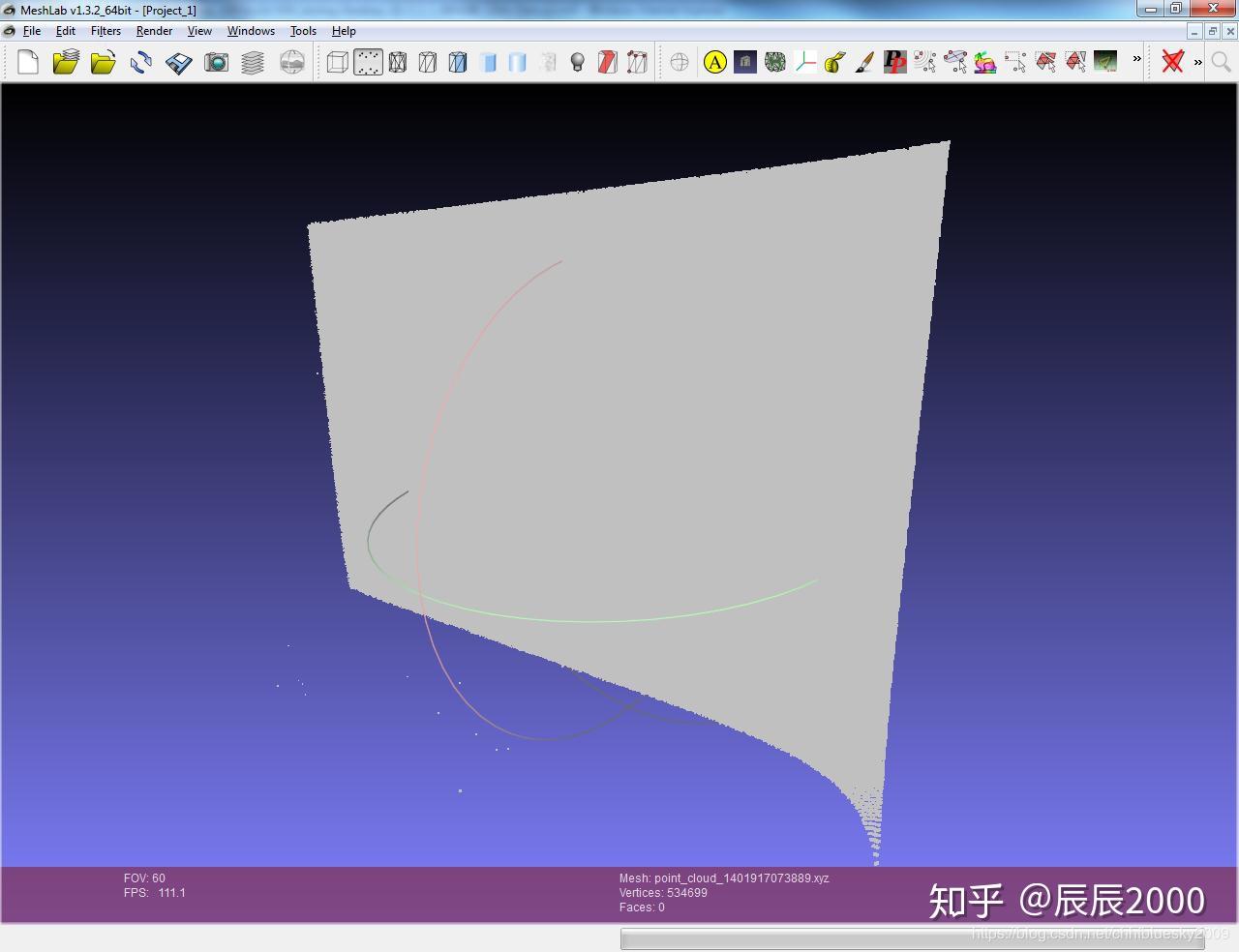Open an existing project file
Image resolution: width=1239 pixels, height=952 pixels.
[66, 62]
